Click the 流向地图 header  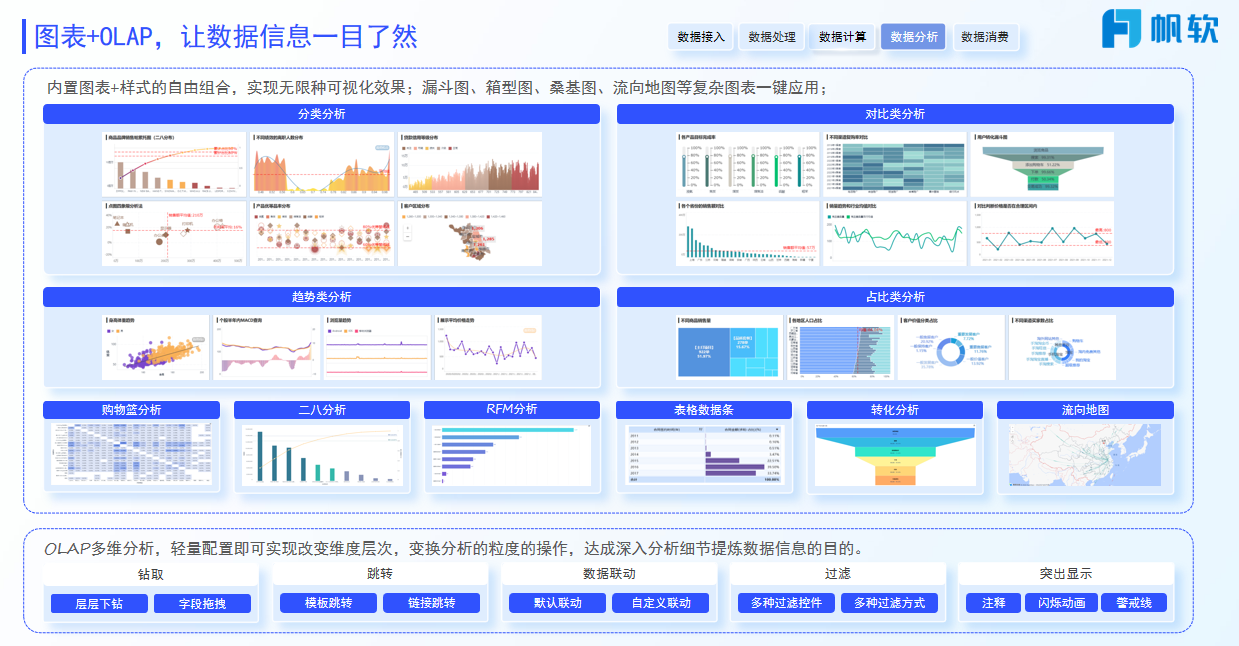pos(1085,410)
